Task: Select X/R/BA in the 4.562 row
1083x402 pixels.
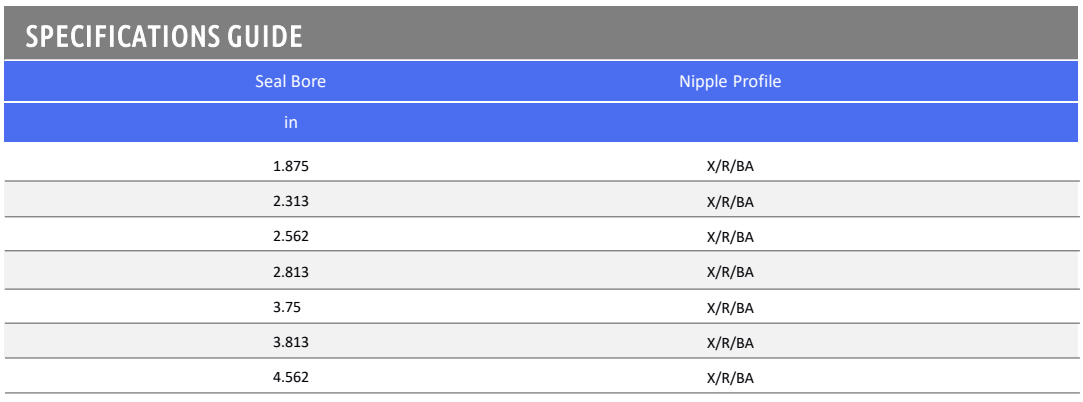Action: click(x=730, y=378)
